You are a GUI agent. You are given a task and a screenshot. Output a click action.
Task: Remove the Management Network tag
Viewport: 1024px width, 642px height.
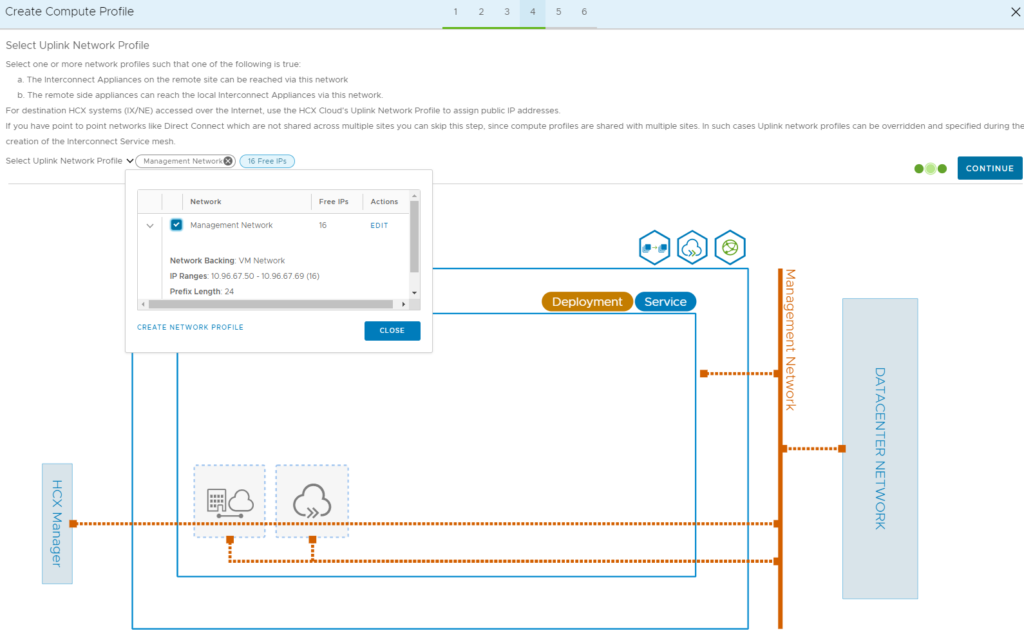click(228, 161)
